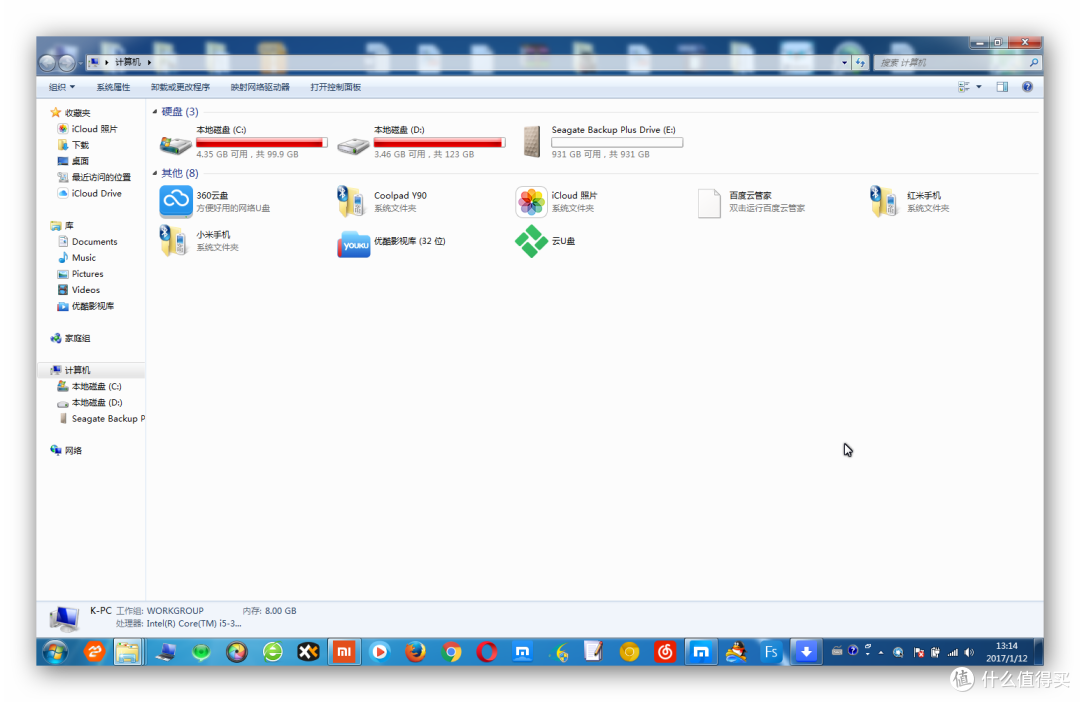
Task: Click the D: drive red usage bar
Action: (439, 143)
